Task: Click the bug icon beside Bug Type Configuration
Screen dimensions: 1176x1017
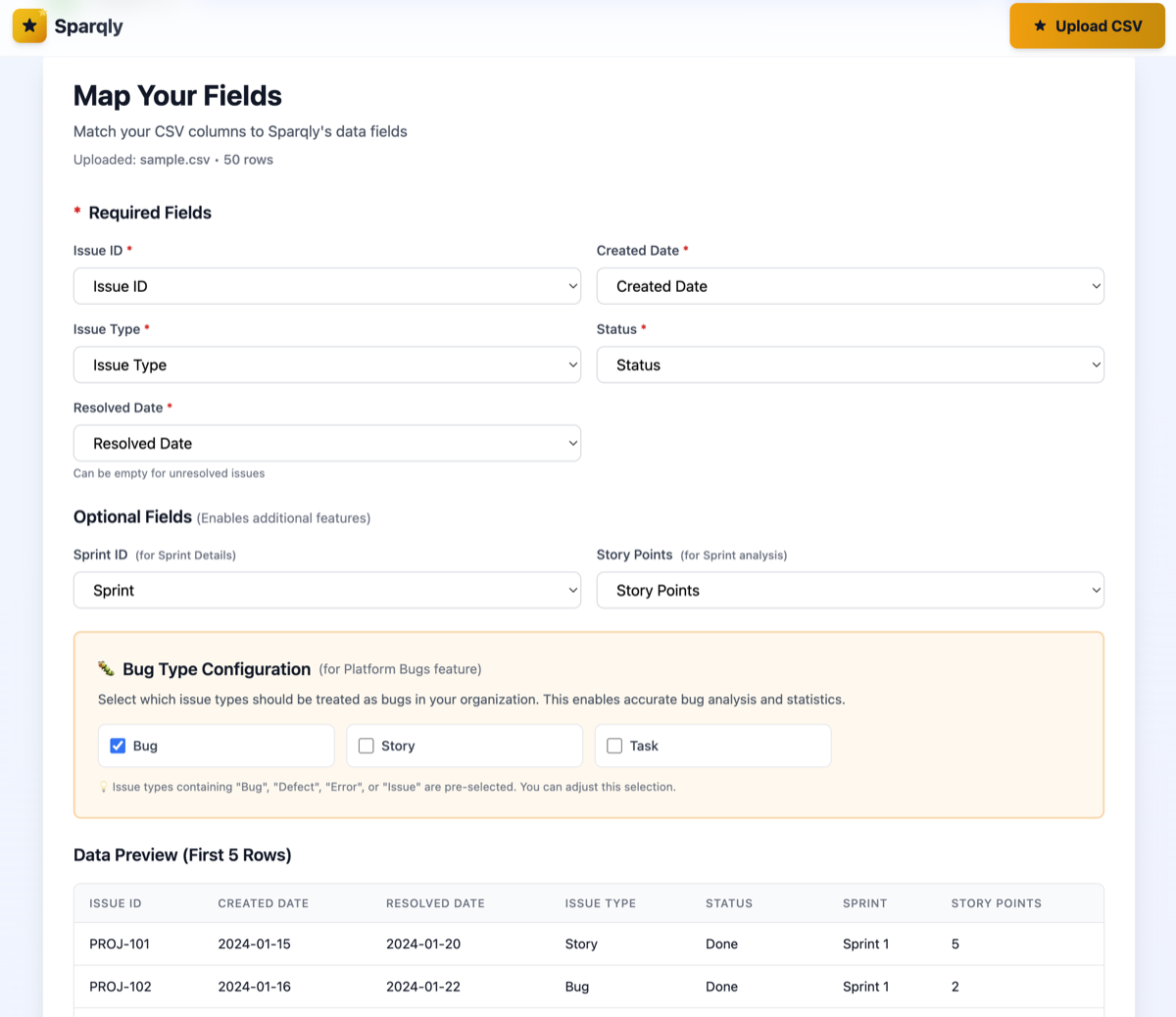Action: 106,669
